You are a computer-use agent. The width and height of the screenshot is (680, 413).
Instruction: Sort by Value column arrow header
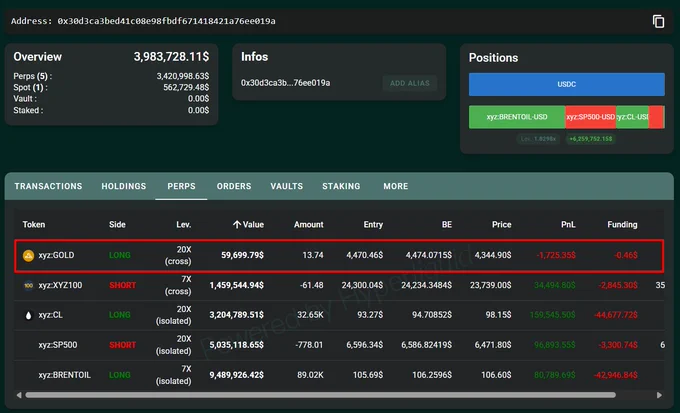click(x=248, y=225)
